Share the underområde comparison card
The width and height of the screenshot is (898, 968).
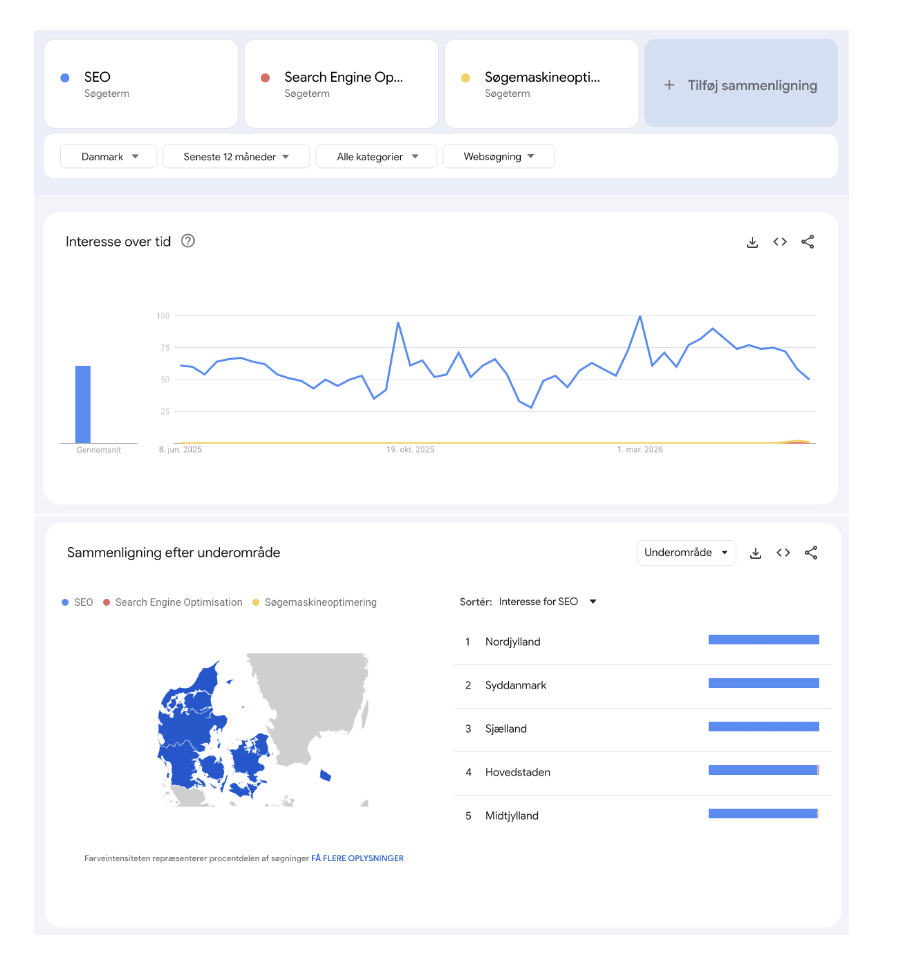811,553
